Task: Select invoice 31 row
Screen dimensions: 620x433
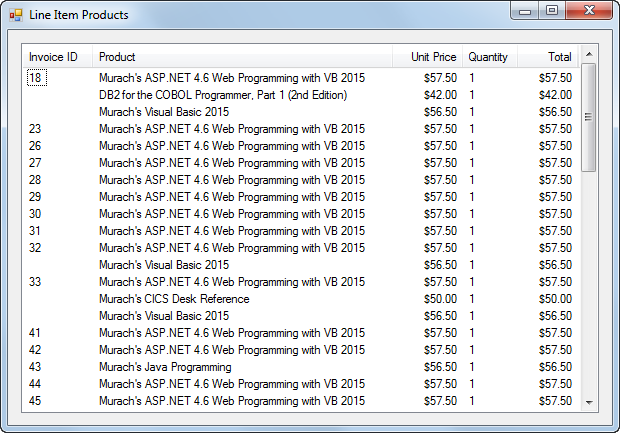Action: pyautogui.click(x=301, y=231)
